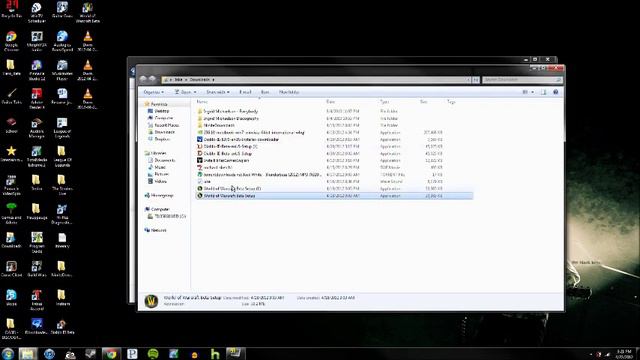Click the system tray clock
This screenshot has width=640, height=360.
pyautogui.click(x=624, y=354)
